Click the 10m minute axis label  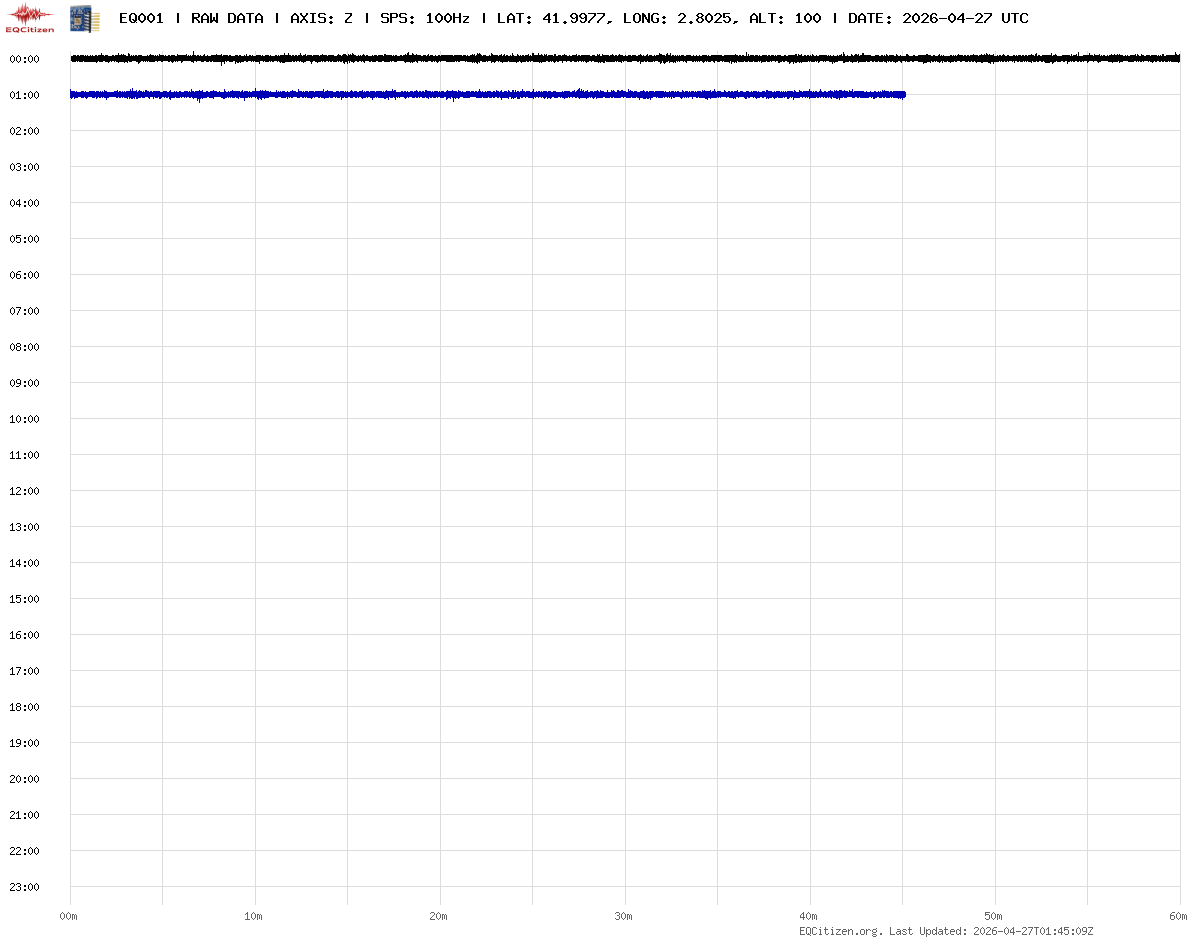point(254,916)
